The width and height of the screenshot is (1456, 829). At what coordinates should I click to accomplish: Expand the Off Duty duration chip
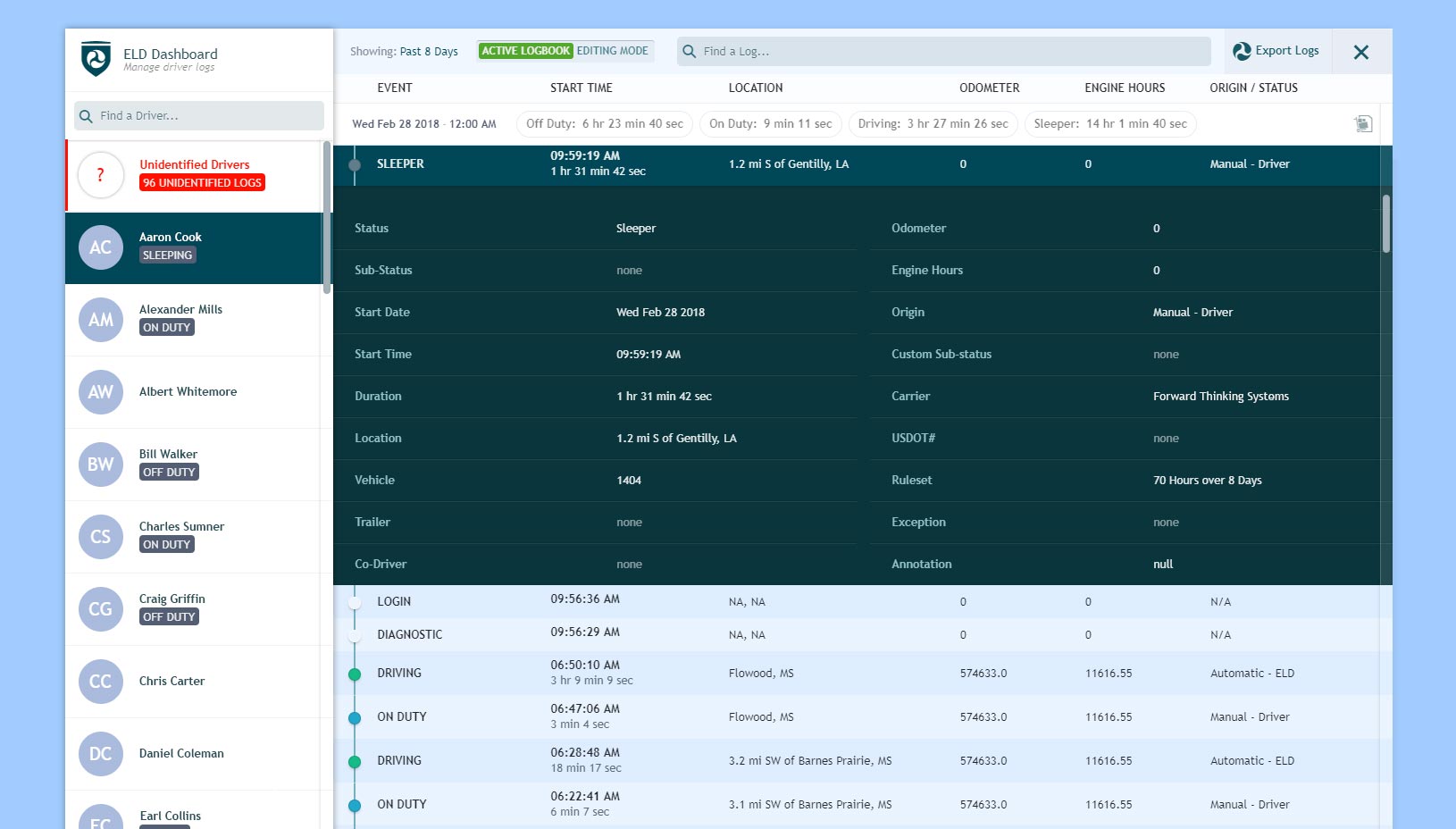pyautogui.click(x=603, y=124)
